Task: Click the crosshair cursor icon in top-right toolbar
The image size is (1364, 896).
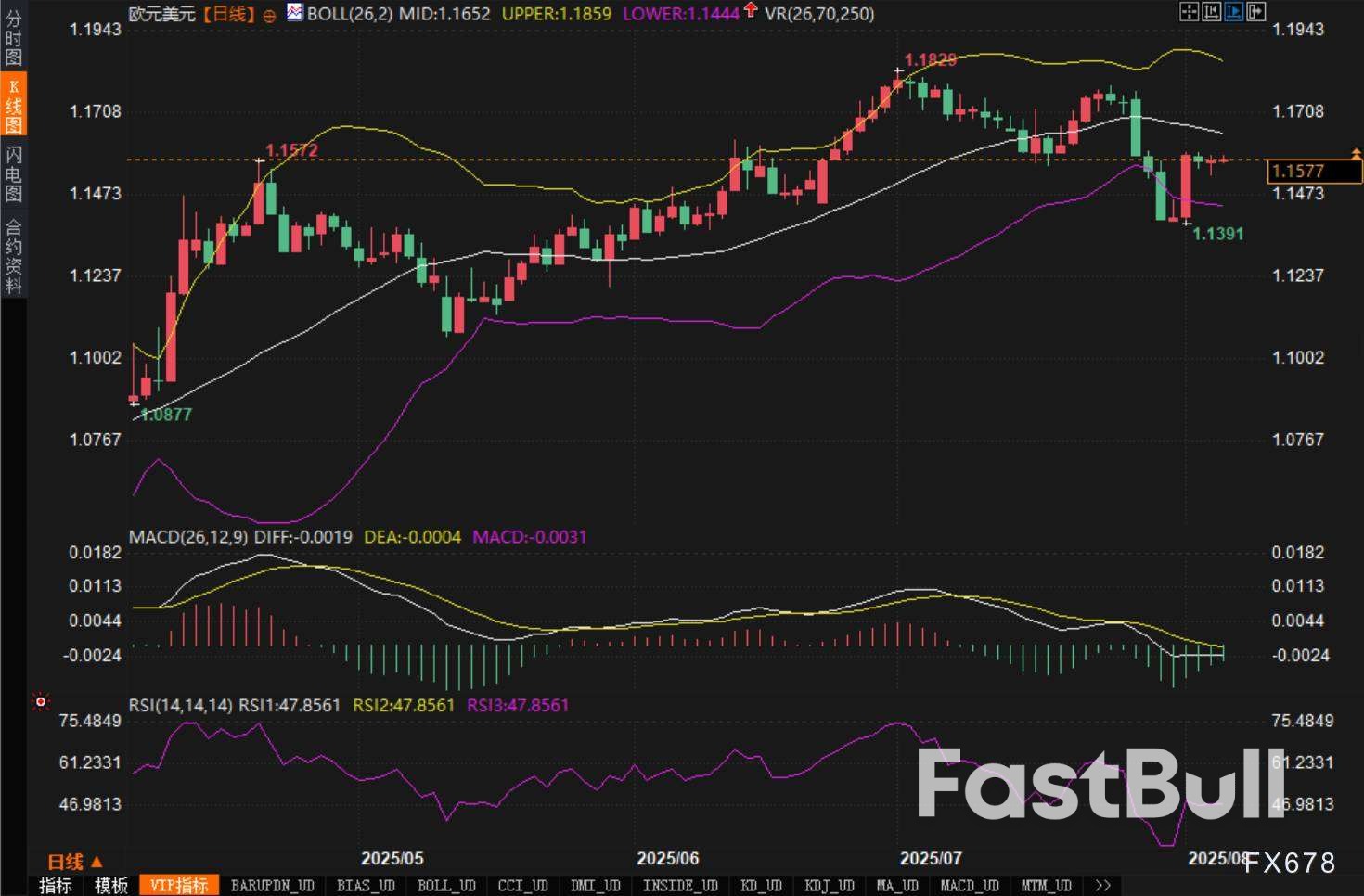Action: 1189,12
